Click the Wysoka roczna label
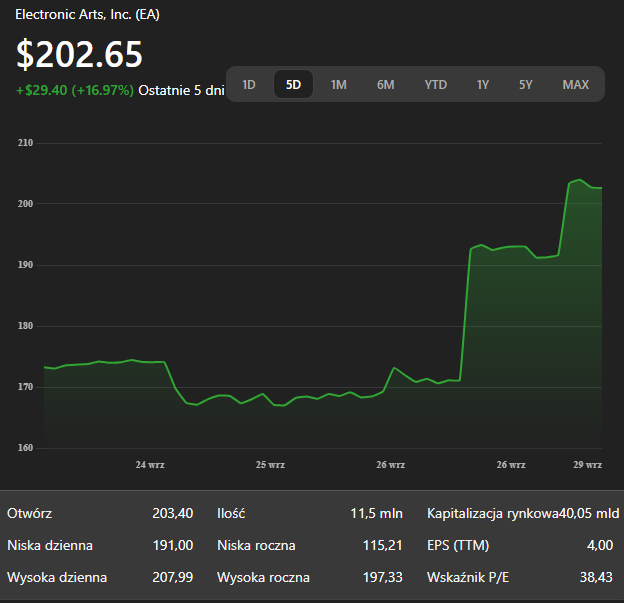 click(263, 577)
